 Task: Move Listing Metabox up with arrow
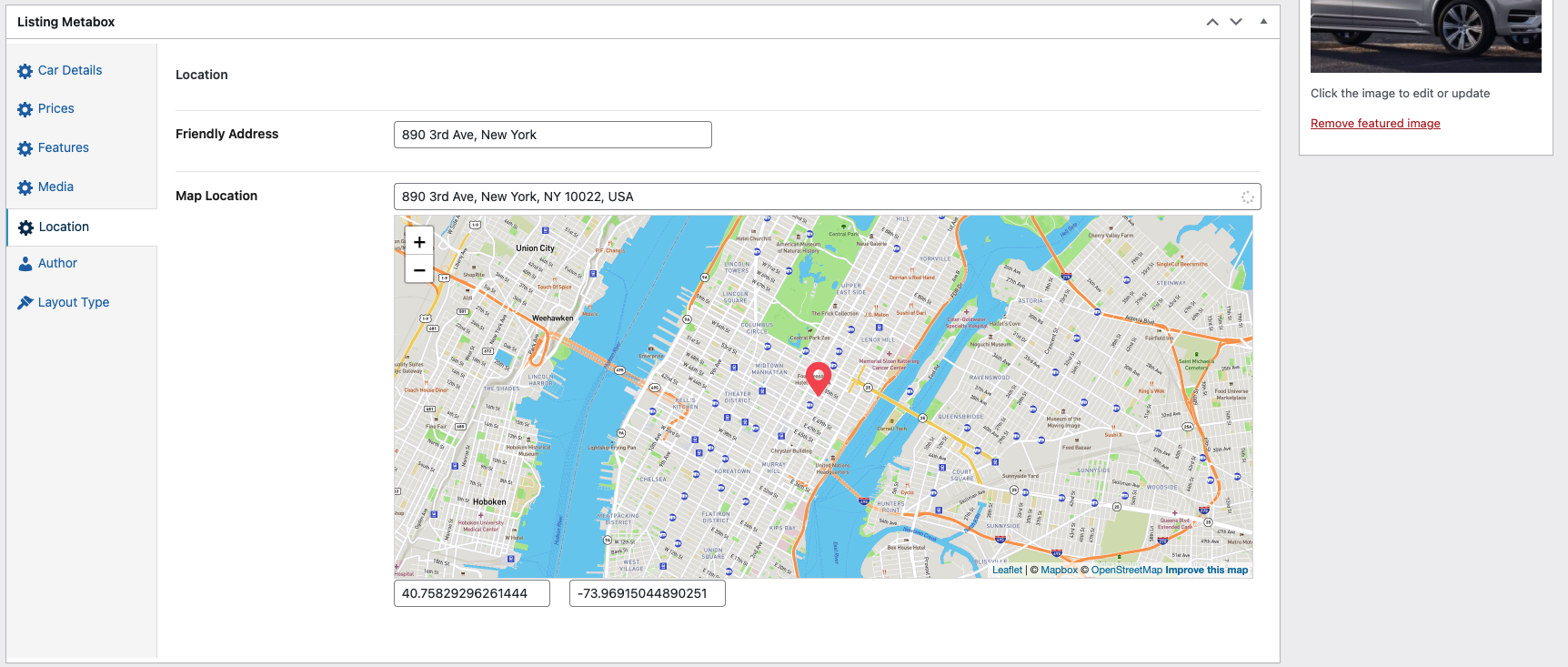1212,22
